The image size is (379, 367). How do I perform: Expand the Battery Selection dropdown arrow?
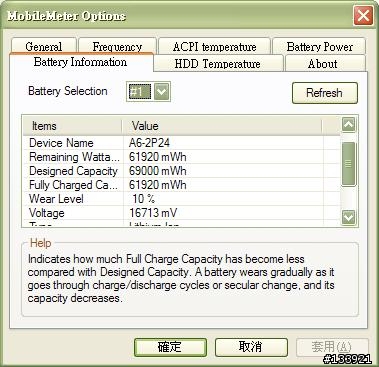(x=162, y=91)
